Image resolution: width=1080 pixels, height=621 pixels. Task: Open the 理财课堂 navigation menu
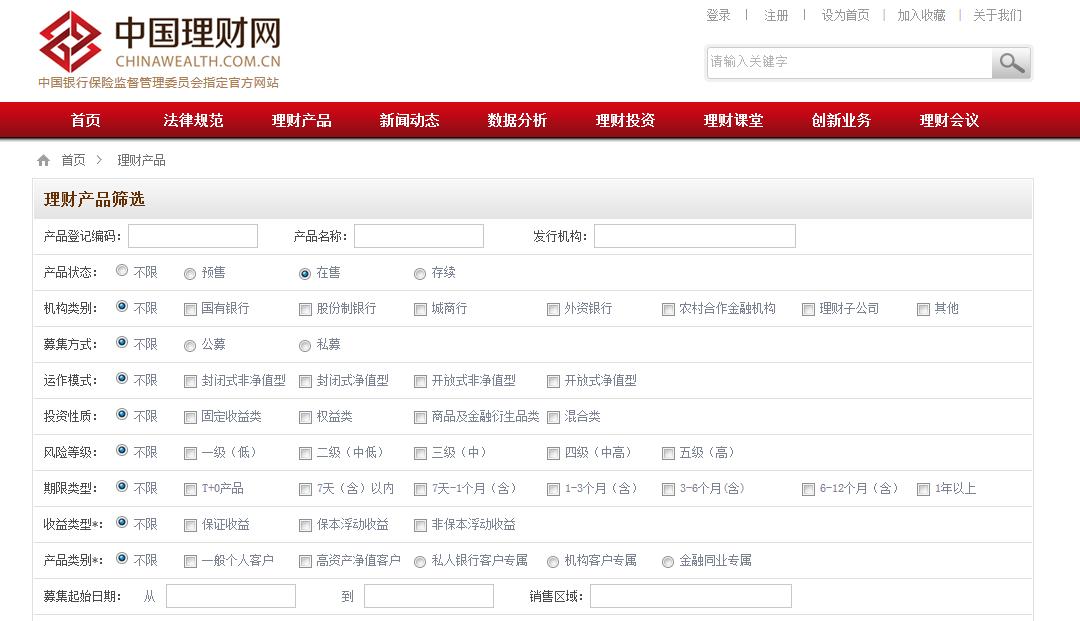[733, 120]
